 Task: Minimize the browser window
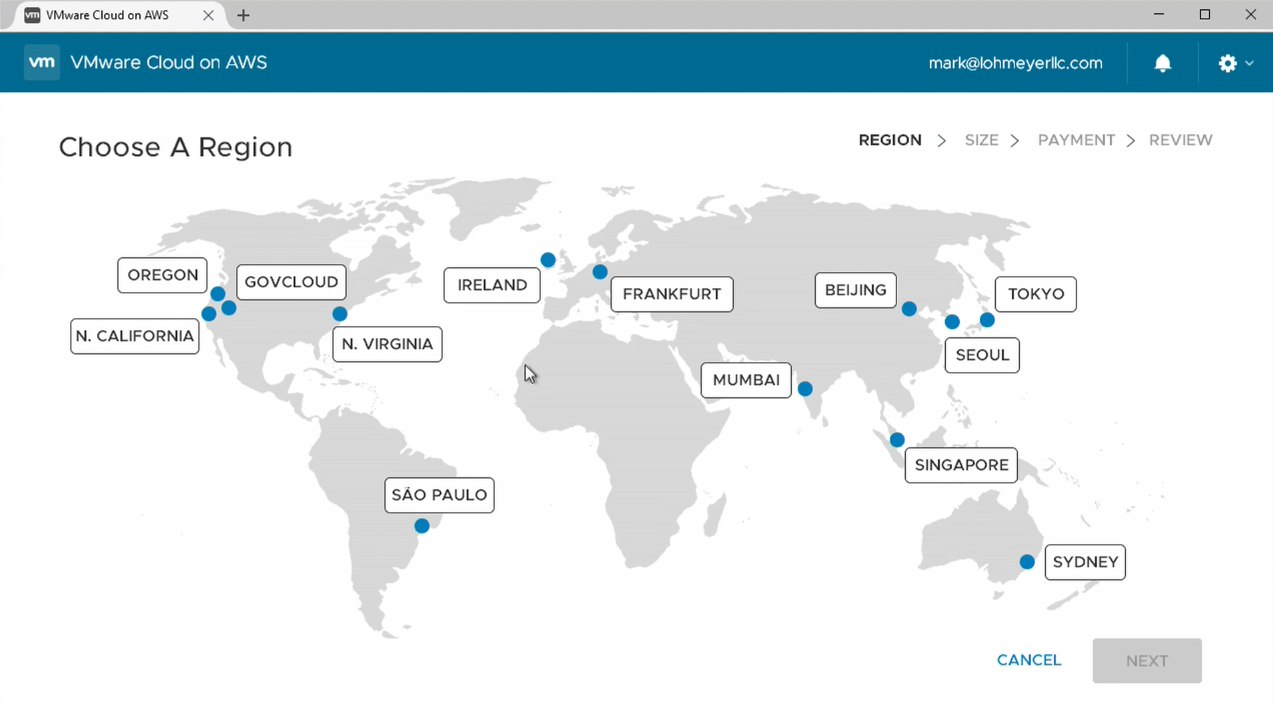[x=1159, y=15]
